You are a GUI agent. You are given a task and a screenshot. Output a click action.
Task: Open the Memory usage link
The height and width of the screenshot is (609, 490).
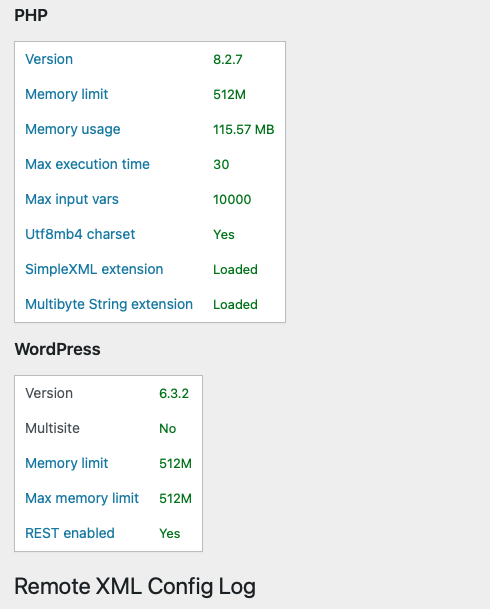[x=73, y=130]
